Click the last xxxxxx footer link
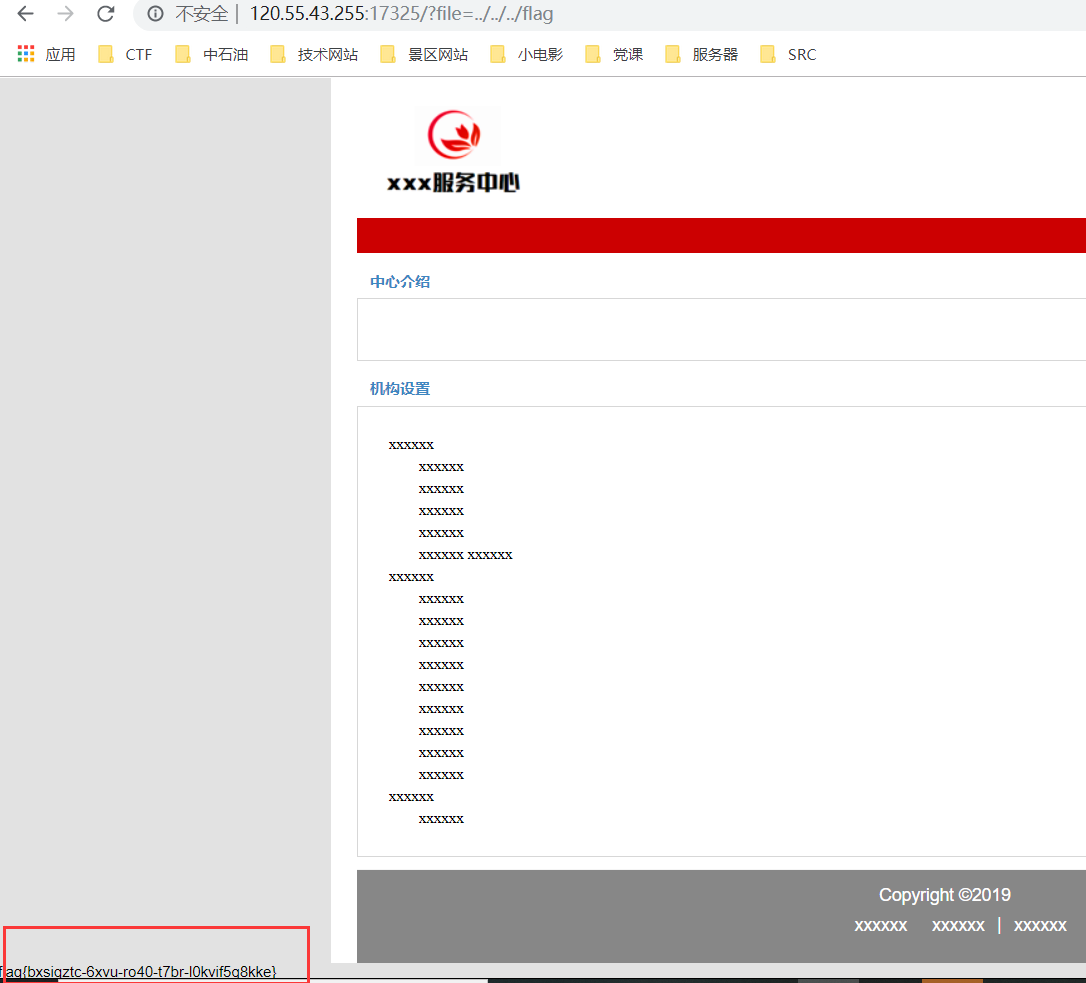Screen dimensions: 1086x983 1040,926
